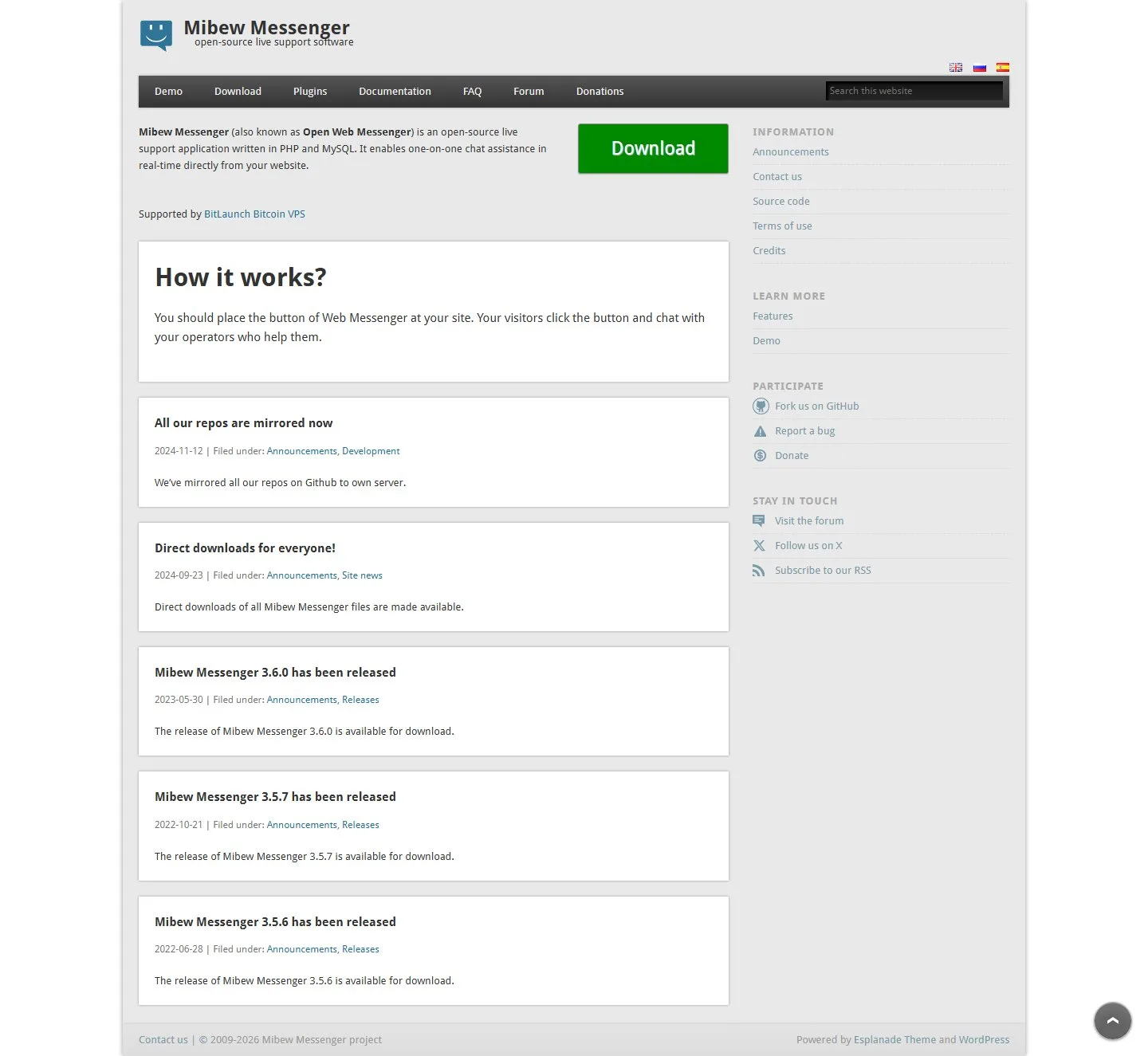Follow the Report a bug link
The height and width of the screenshot is (1056, 1148).
click(805, 431)
